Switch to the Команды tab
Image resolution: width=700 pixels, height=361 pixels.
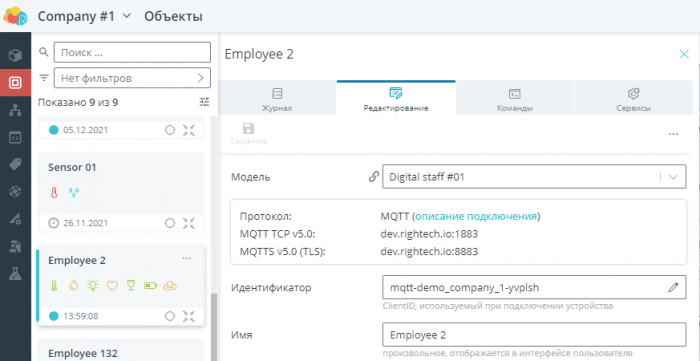(515, 99)
